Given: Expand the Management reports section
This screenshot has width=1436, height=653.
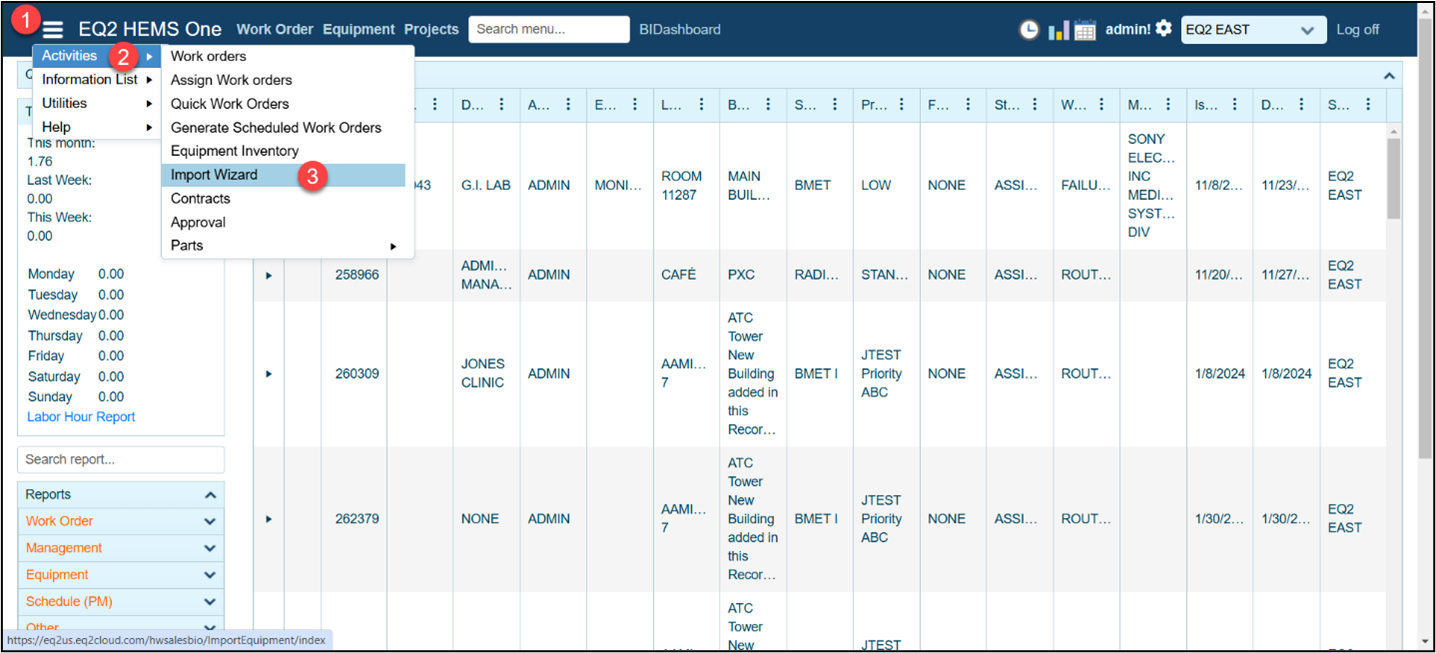Looking at the screenshot, I should point(210,548).
